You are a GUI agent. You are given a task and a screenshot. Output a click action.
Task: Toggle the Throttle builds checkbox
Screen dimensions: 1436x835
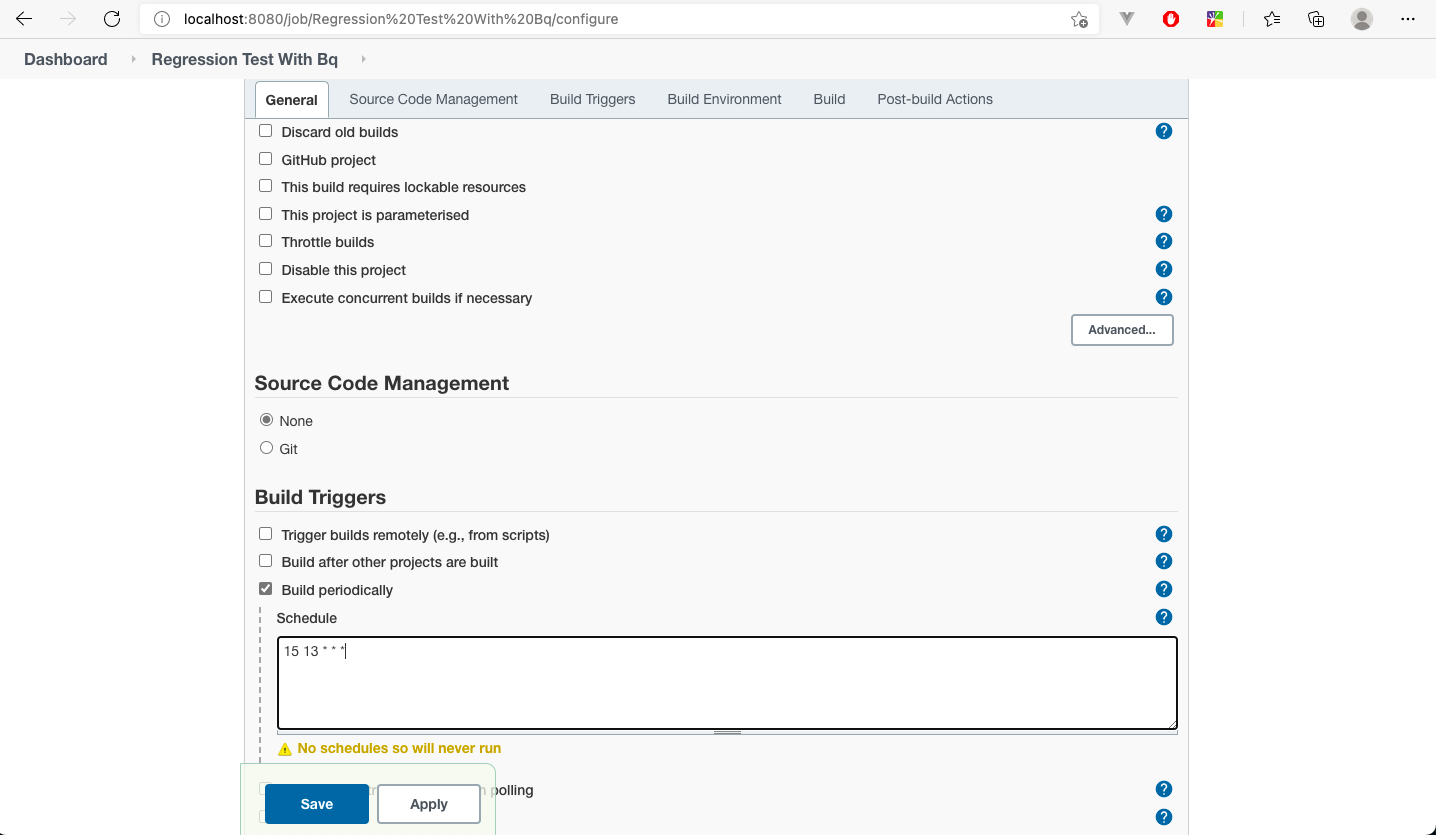(266, 241)
